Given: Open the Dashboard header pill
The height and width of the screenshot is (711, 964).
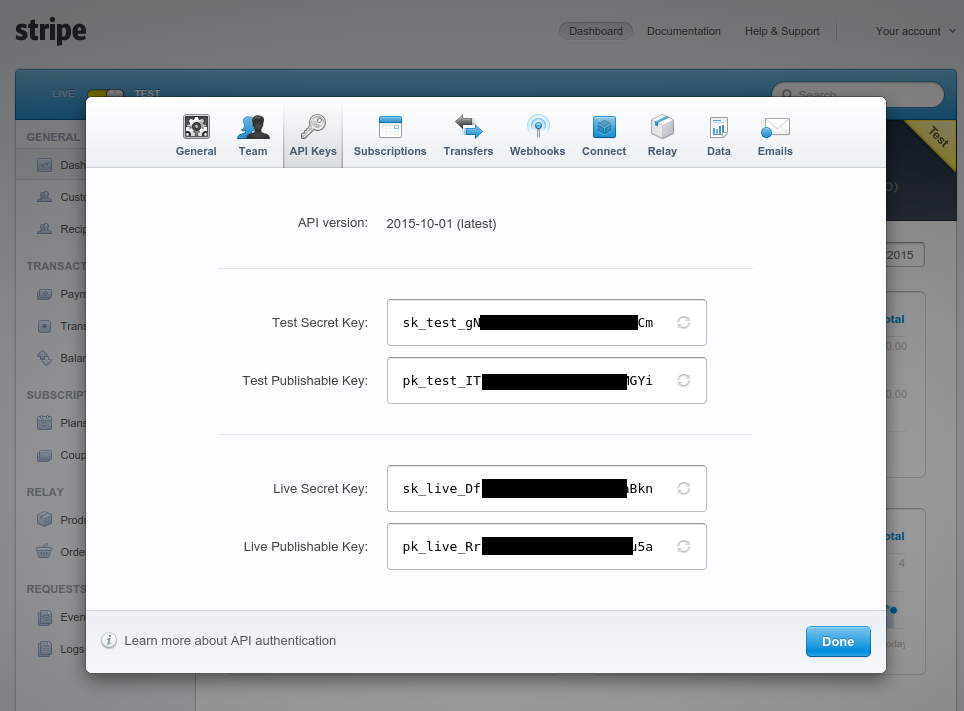Looking at the screenshot, I should click(x=595, y=31).
